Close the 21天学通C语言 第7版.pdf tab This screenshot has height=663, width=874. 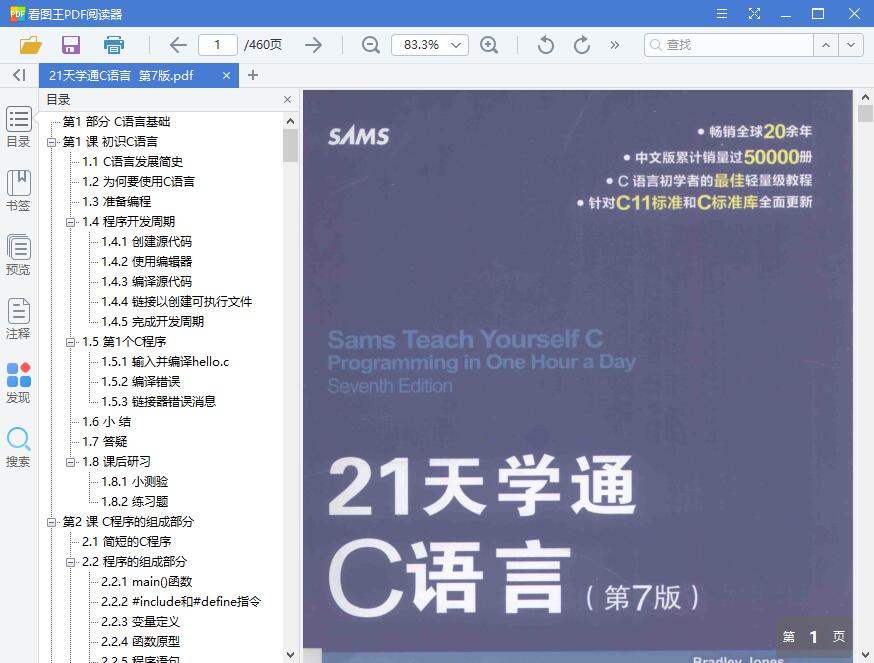pyautogui.click(x=226, y=75)
